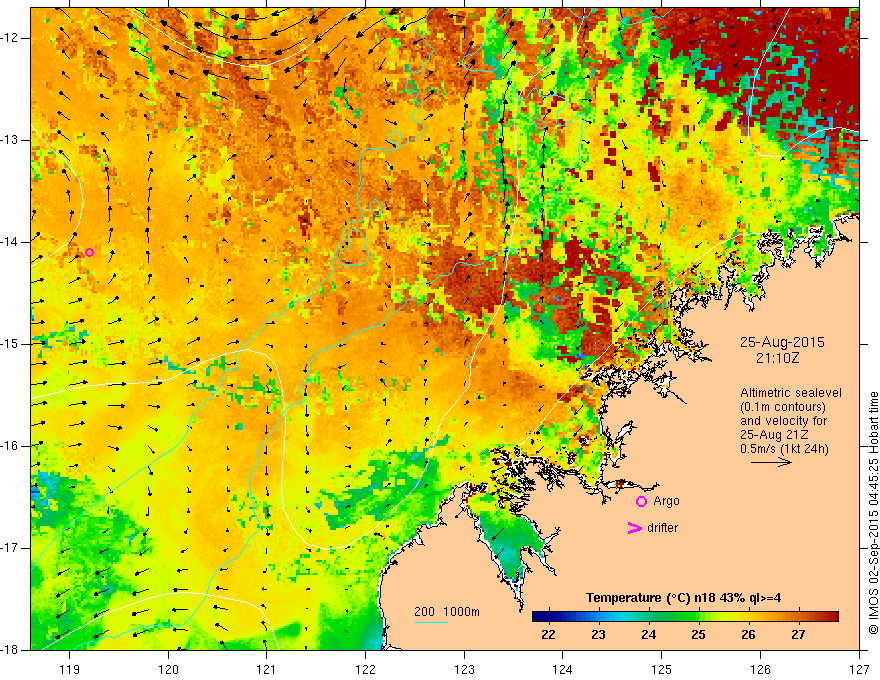Screen dimensions: 880x680
Task: Click the colorbar tick label '25'
Action: coord(698,635)
